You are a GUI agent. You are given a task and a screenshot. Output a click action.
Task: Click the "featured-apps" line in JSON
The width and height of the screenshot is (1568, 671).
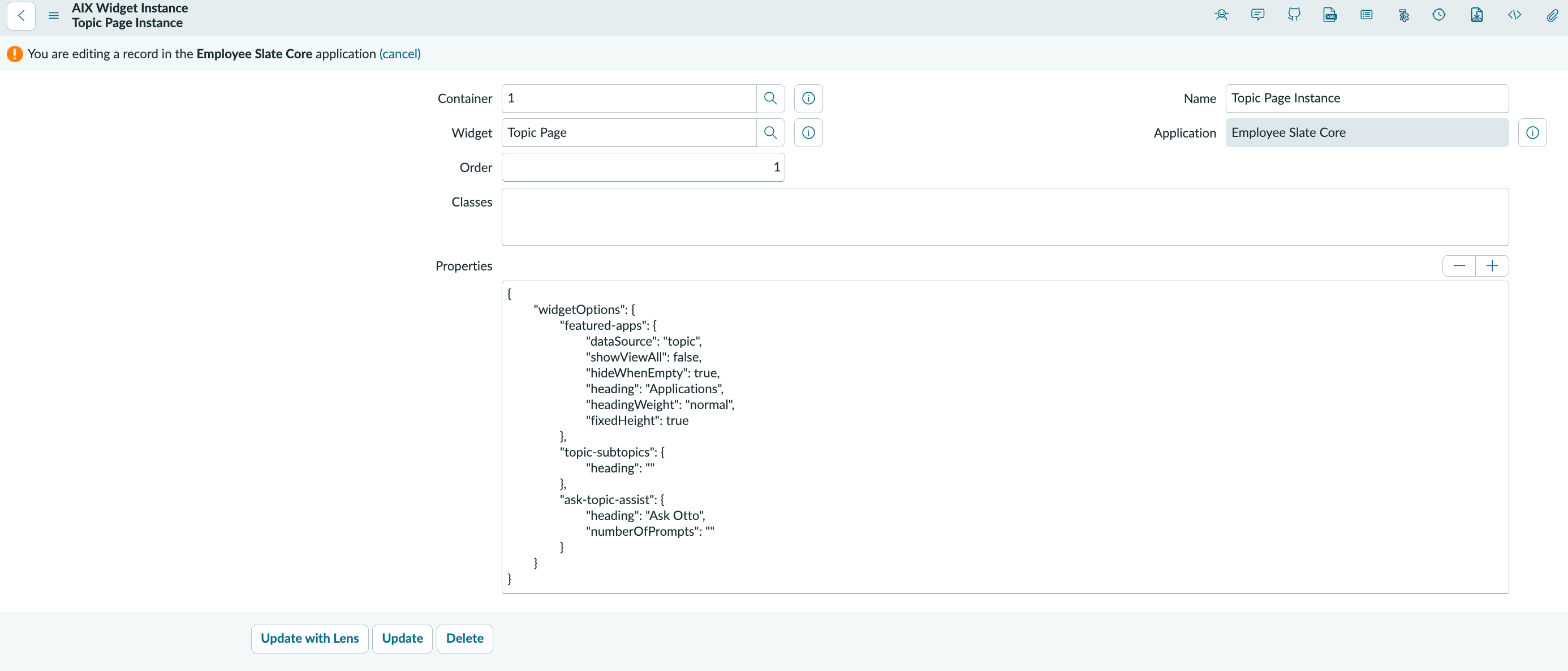(x=608, y=325)
